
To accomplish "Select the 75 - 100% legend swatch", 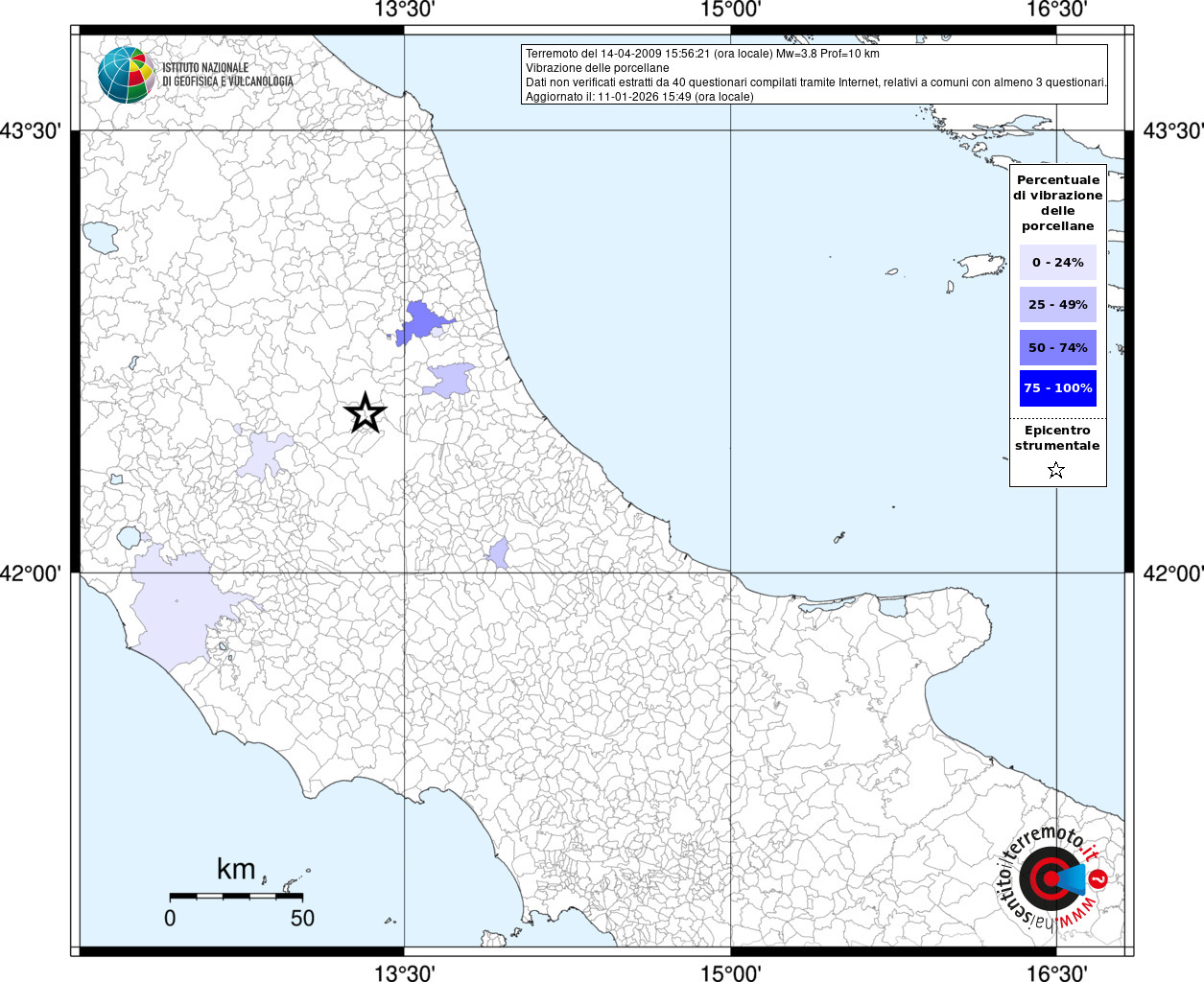I will click(1057, 388).
